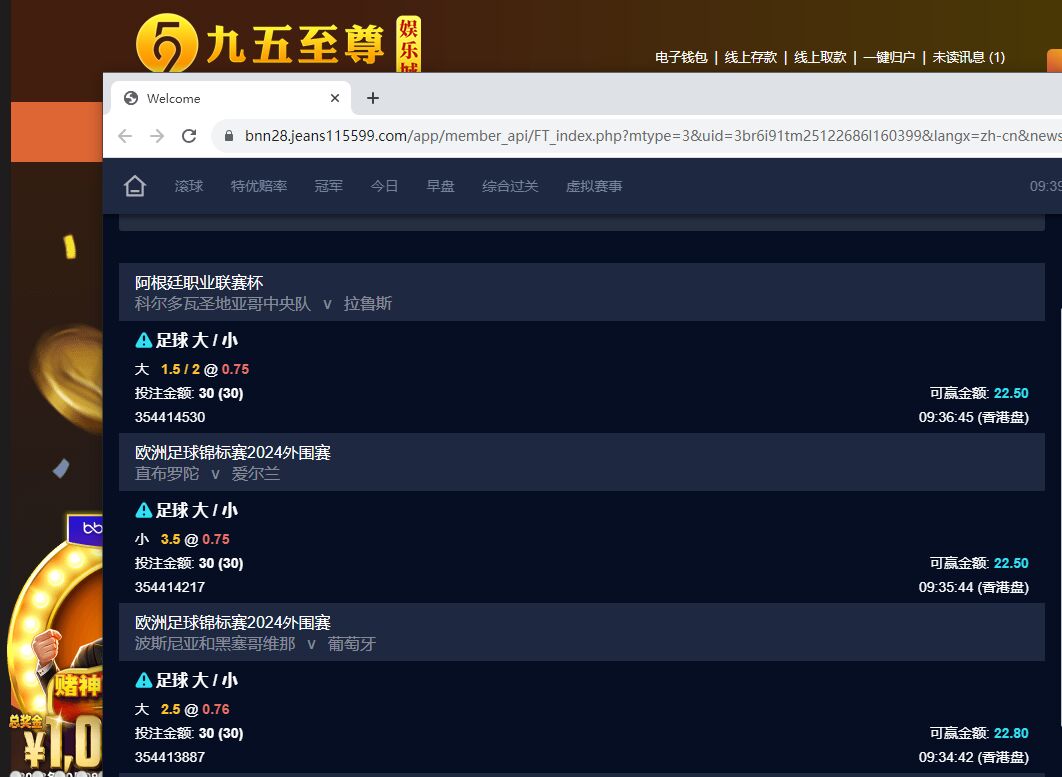Select the 特优赔率 menu item
Image resolution: width=1062 pixels, height=777 pixels.
tap(258, 186)
